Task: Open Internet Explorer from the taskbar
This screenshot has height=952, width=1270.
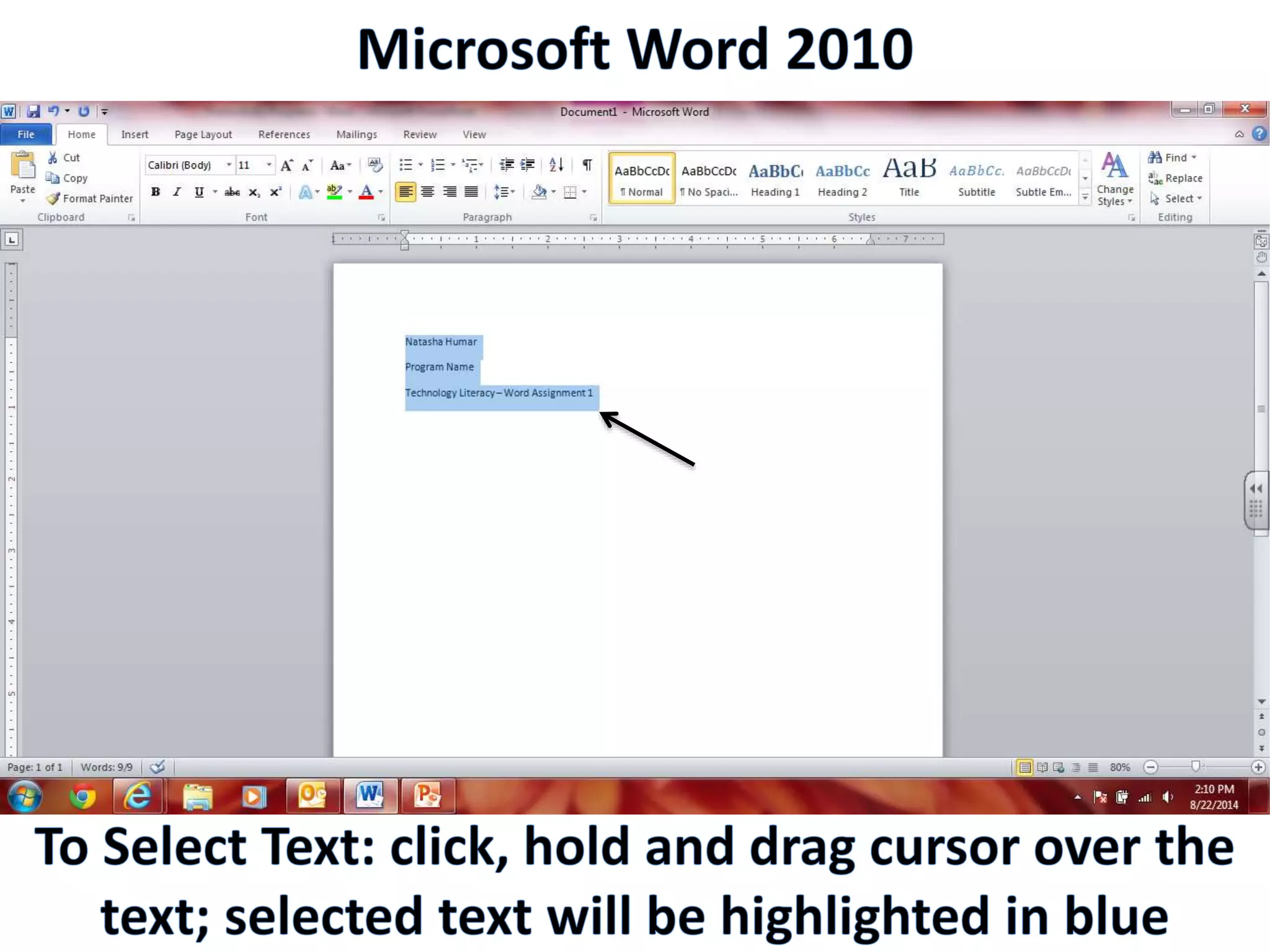Action: (x=138, y=796)
